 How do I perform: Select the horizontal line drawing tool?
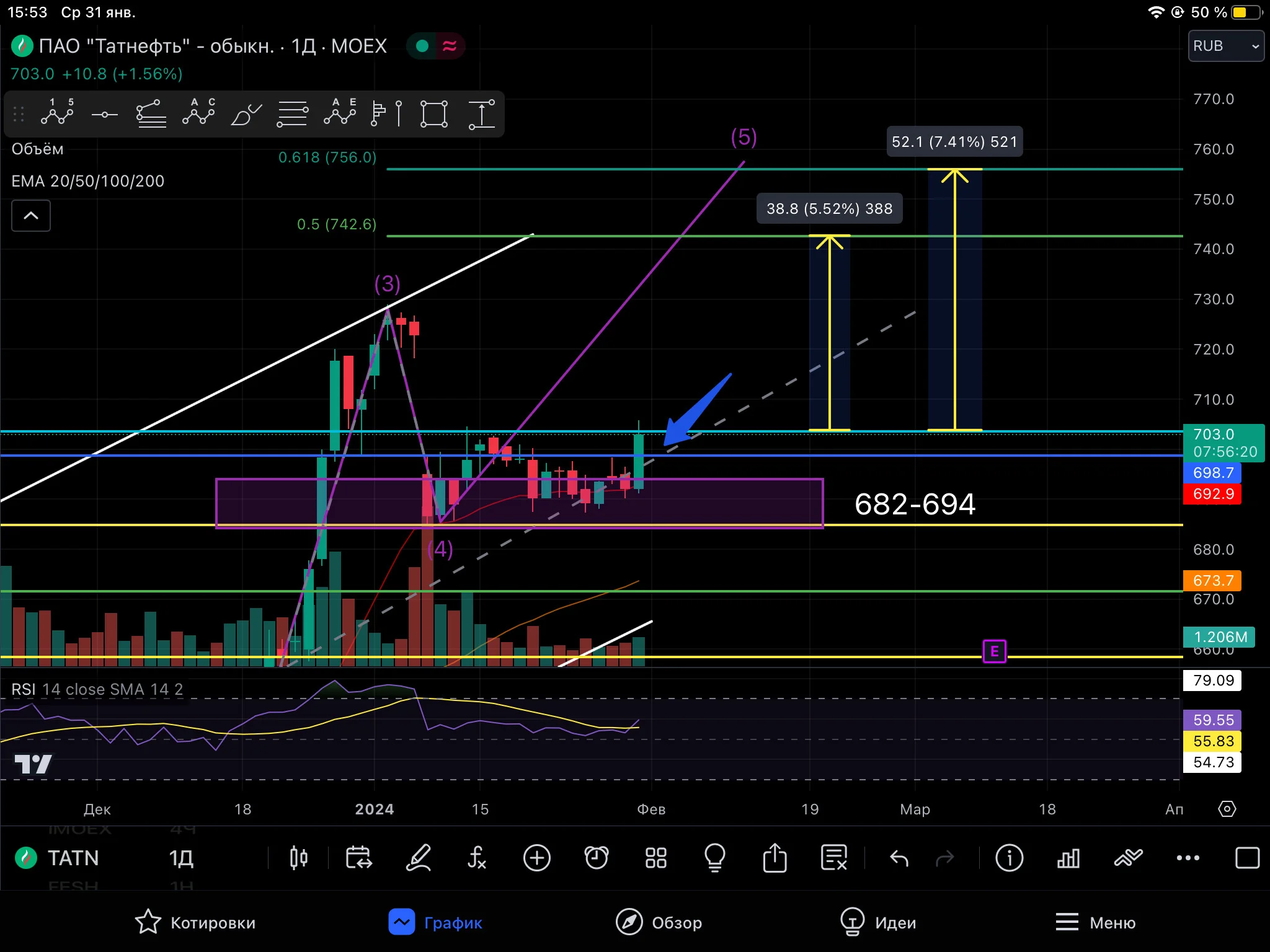click(104, 115)
